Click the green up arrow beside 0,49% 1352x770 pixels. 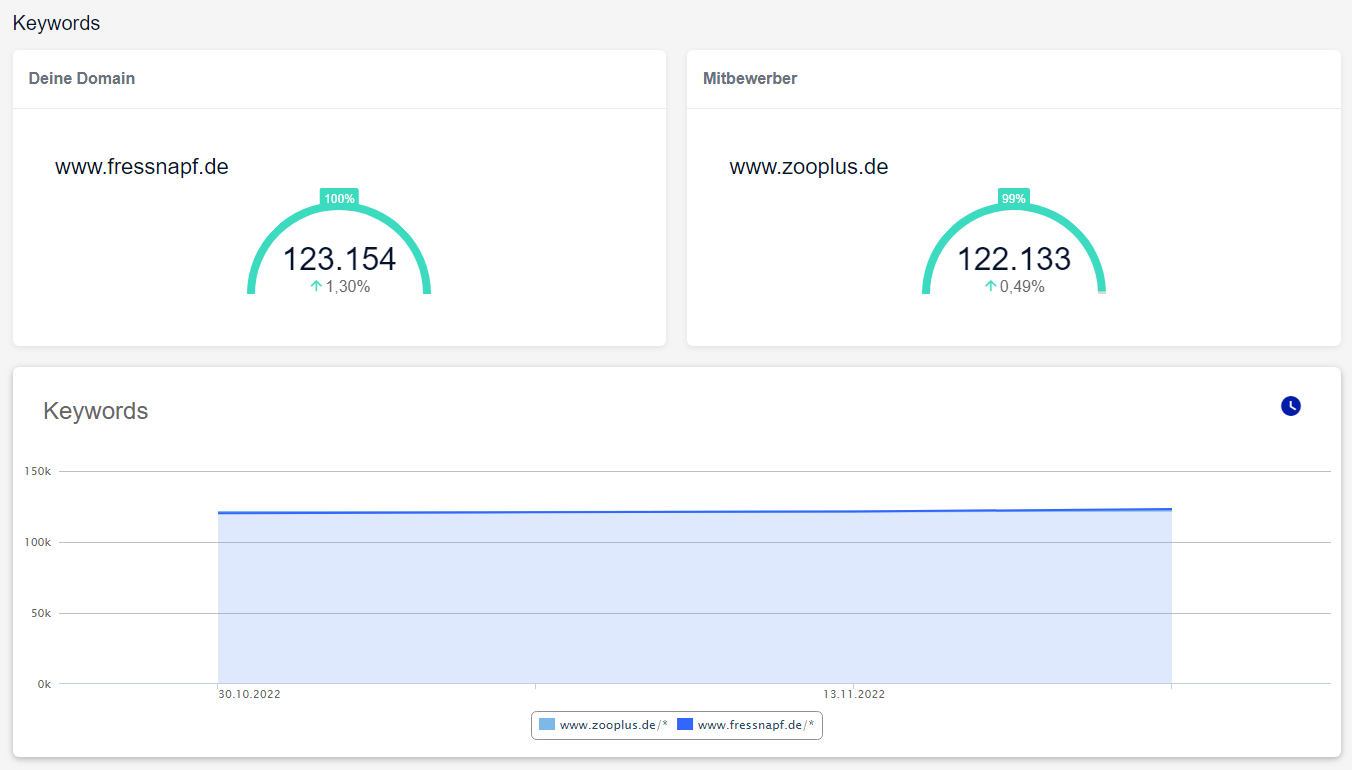coord(990,287)
